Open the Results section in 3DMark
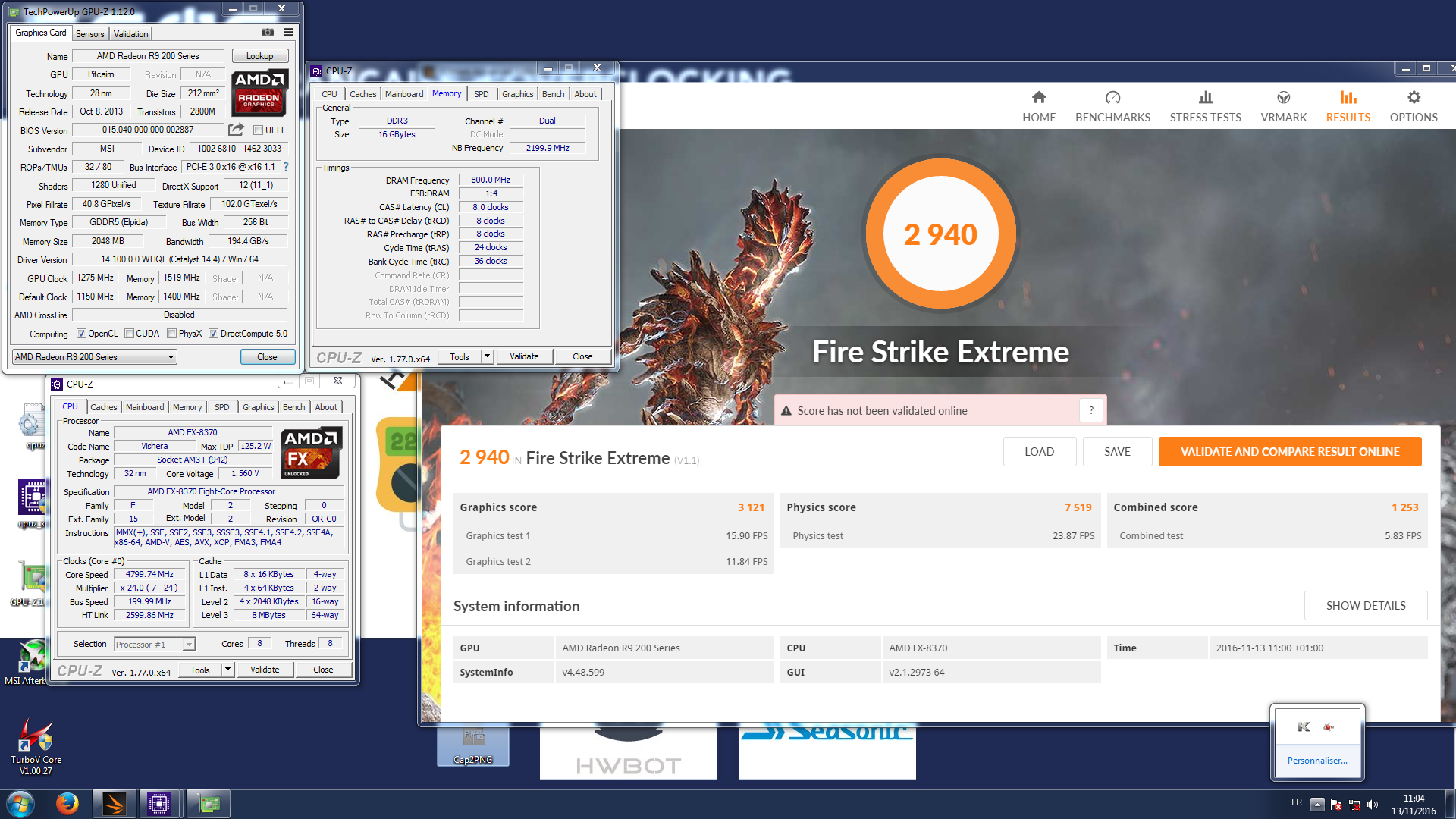Screen dimensions: 1456x819 click(x=1348, y=107)
